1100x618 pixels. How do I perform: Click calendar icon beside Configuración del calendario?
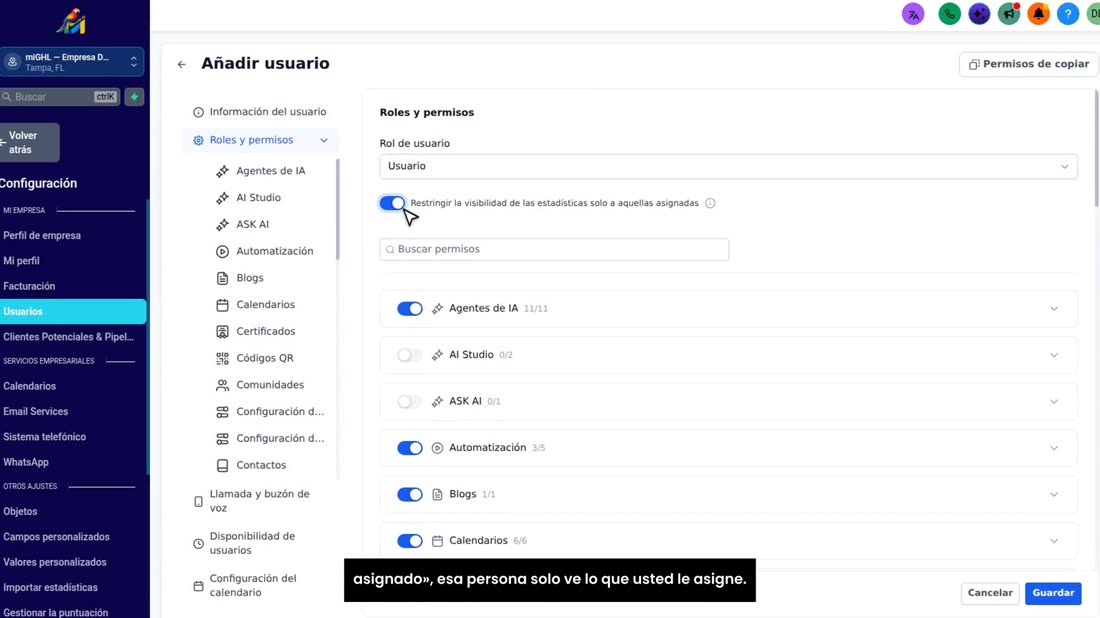pos(199,586)
